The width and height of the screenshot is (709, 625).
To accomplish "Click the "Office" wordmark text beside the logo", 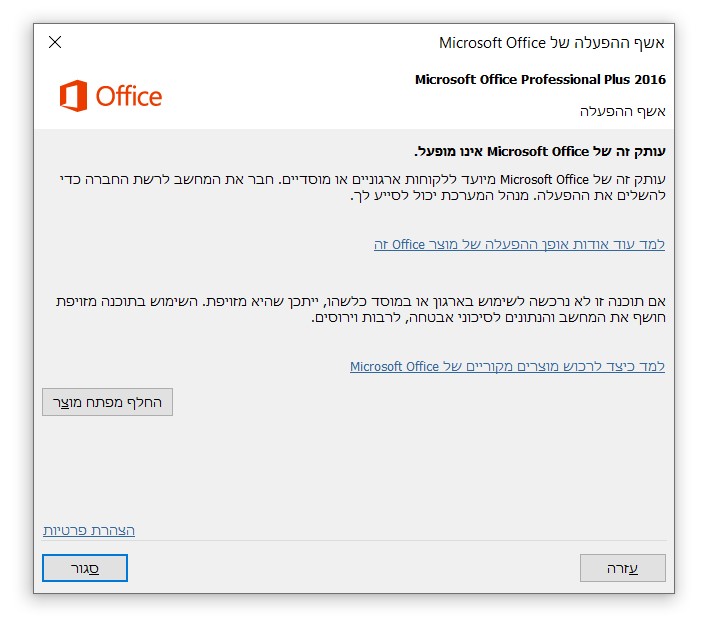I will 129,96.
